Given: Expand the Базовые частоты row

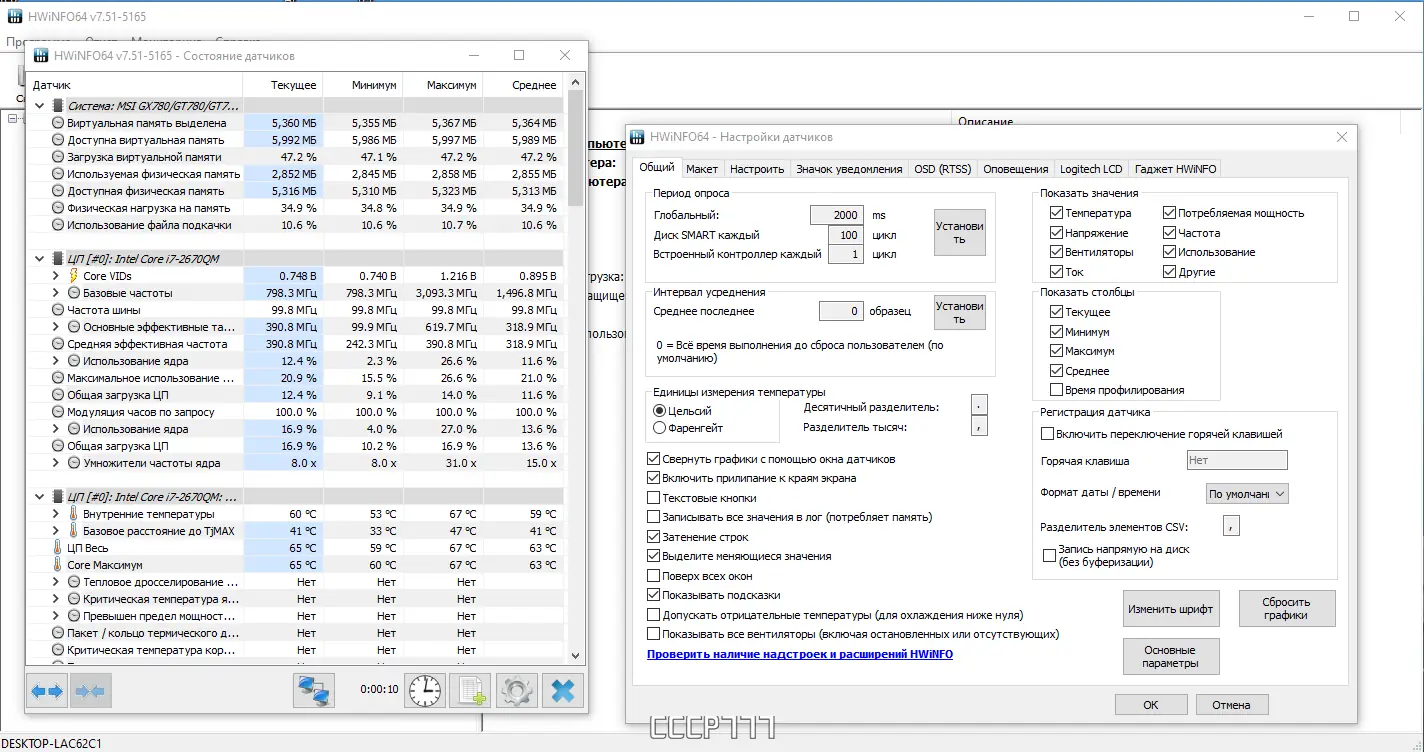Looking at the screenshot, I should (56, 293).
